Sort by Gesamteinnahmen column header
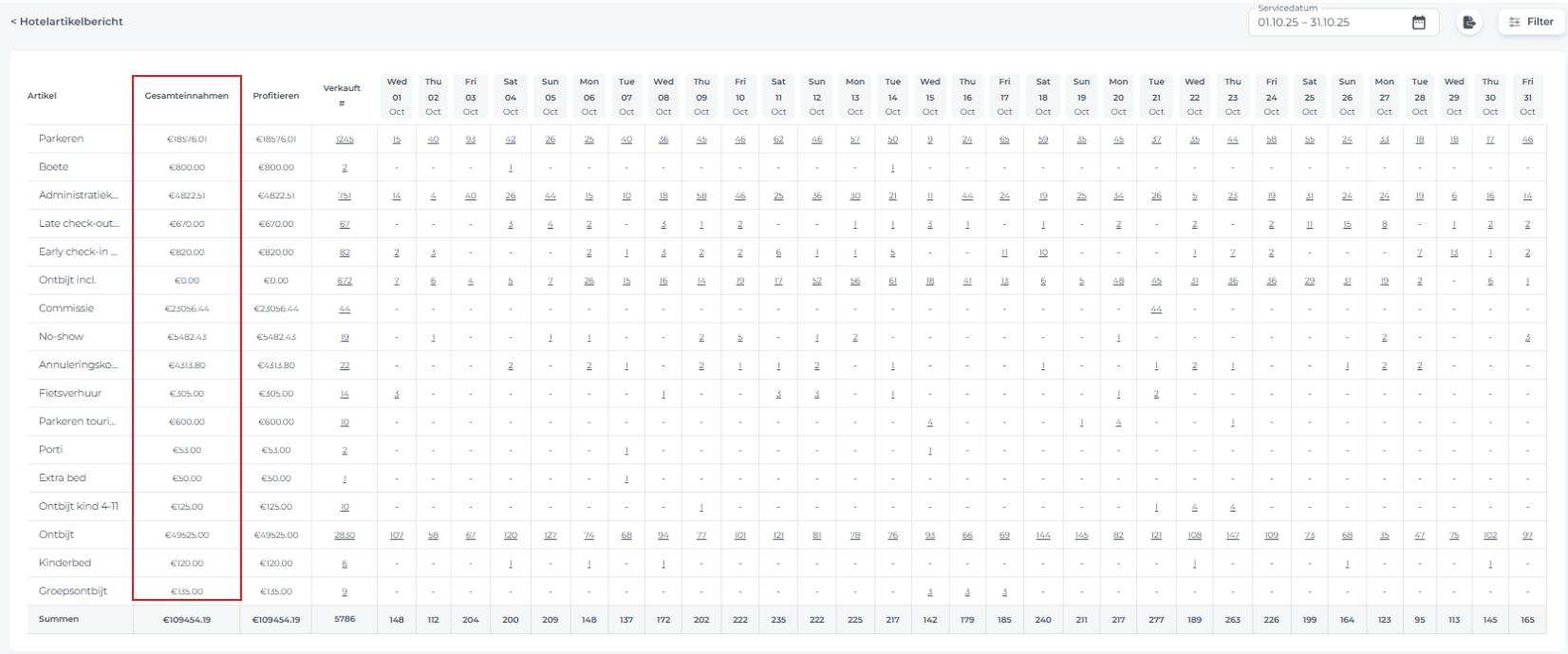The height and width of the screenshot is (654, 1568). pos(186,96)
